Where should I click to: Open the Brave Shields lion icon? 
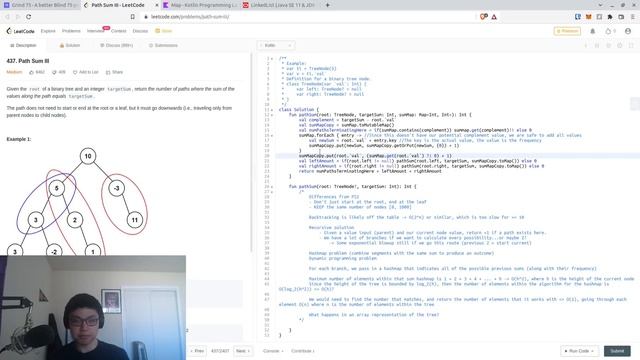(483, 17)
